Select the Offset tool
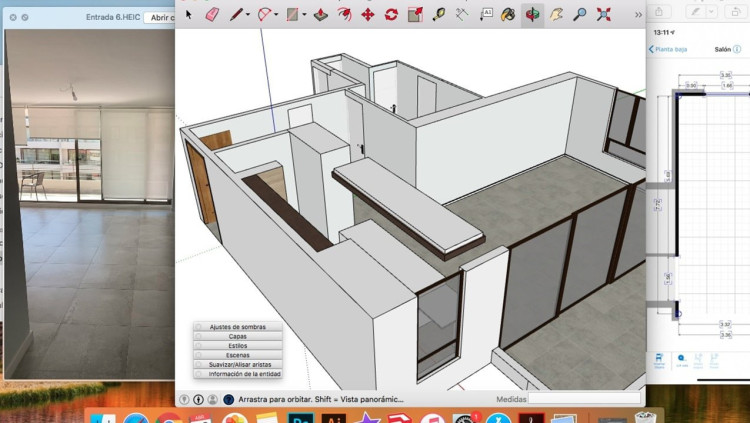 point(344,15)
